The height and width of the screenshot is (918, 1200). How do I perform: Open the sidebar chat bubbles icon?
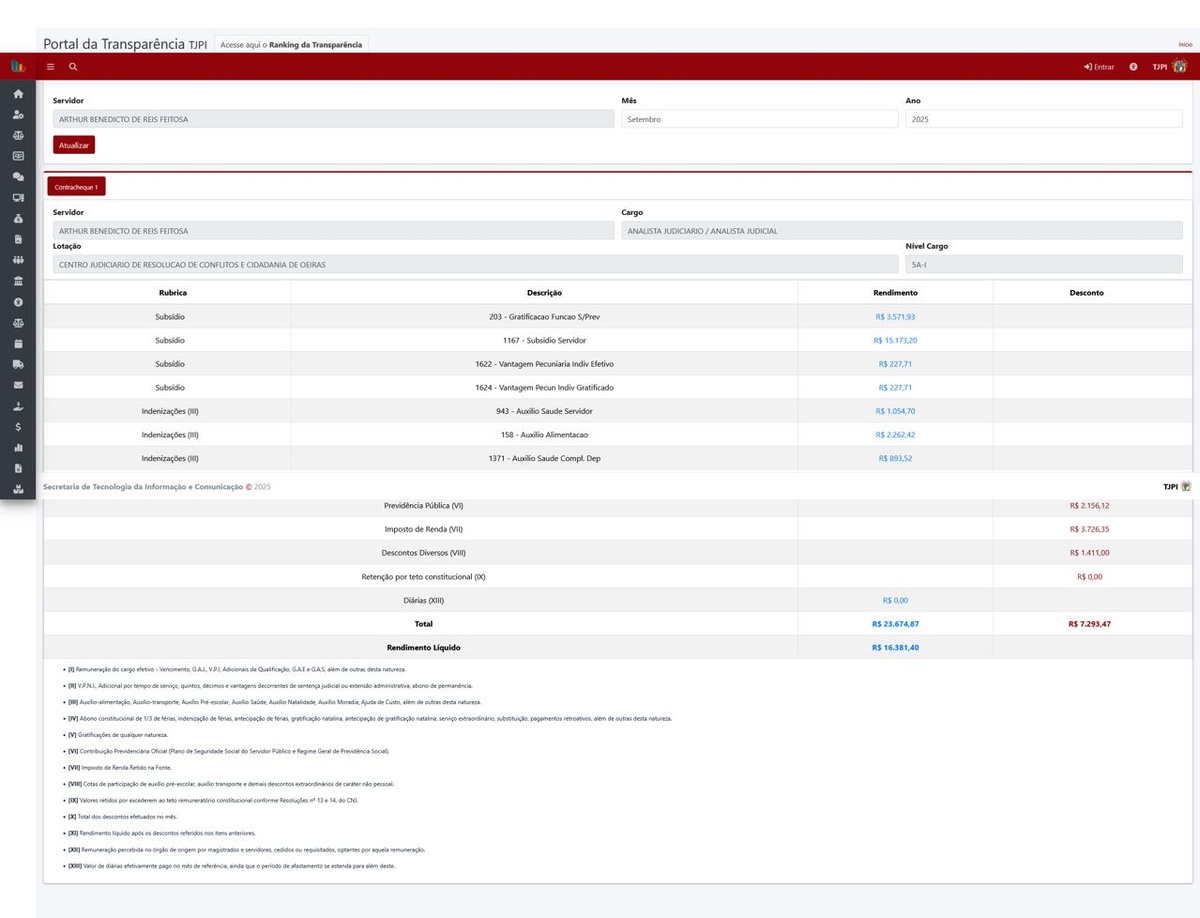point(18,177)
